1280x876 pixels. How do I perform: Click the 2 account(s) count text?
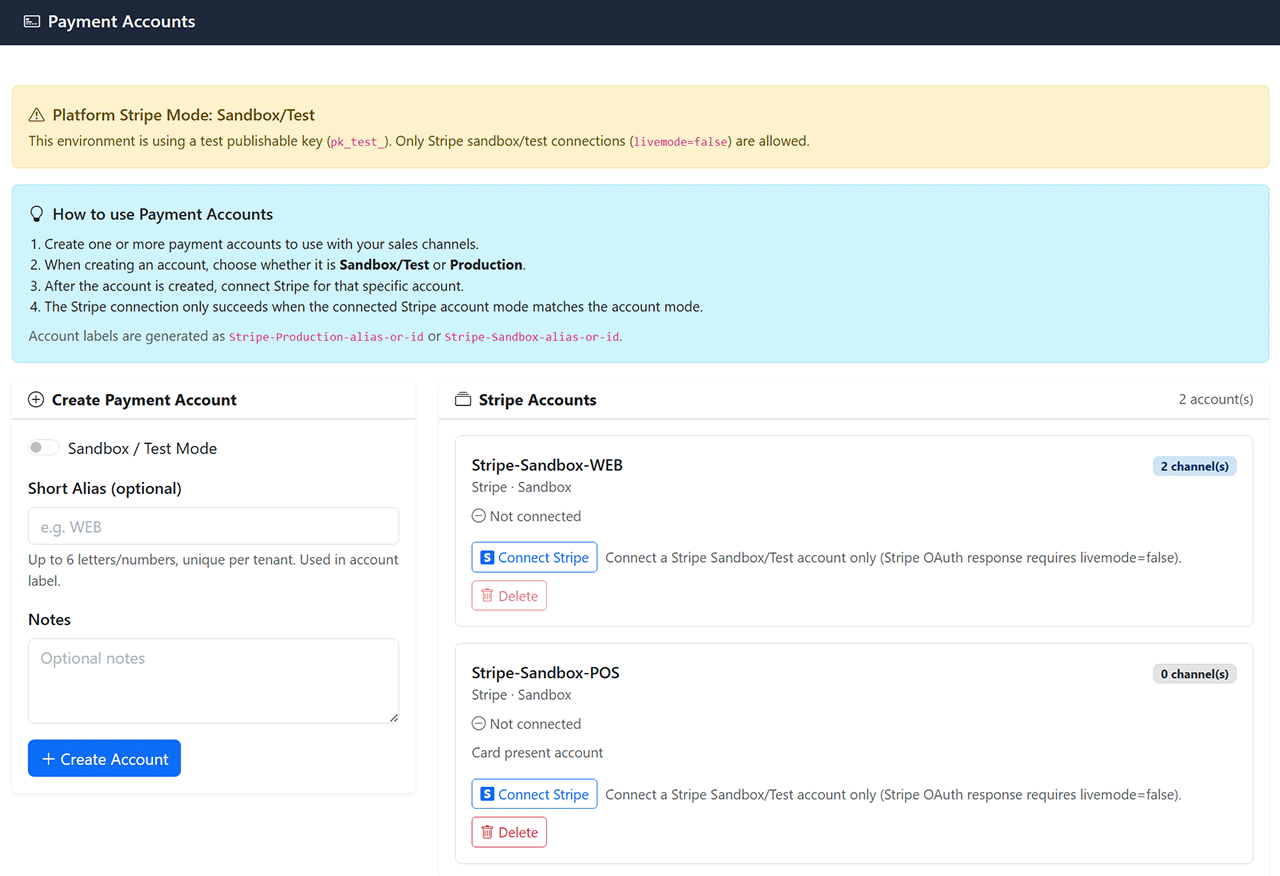pyautogui.click(x=1215, y=399)
